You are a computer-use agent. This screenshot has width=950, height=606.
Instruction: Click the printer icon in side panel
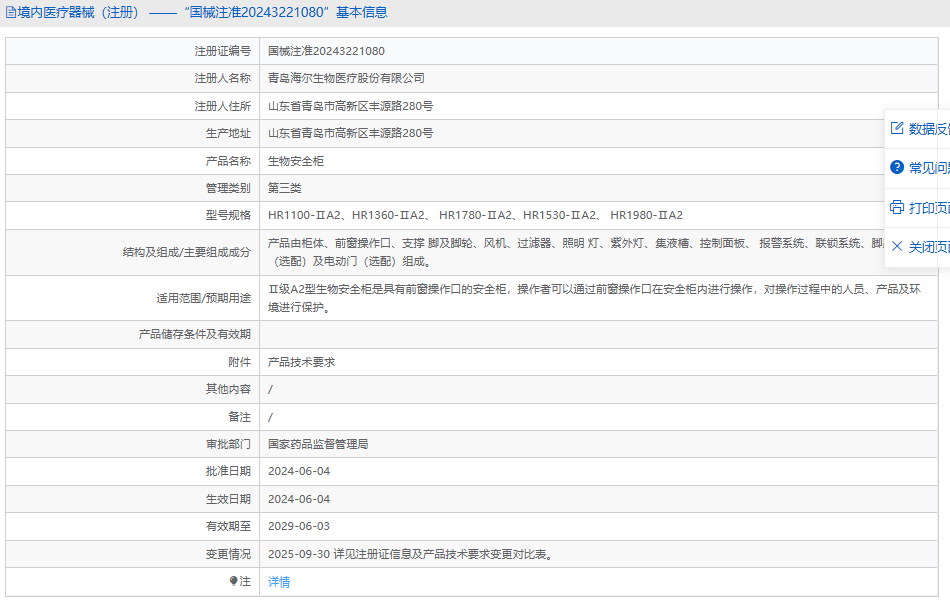tap(897, 207)
